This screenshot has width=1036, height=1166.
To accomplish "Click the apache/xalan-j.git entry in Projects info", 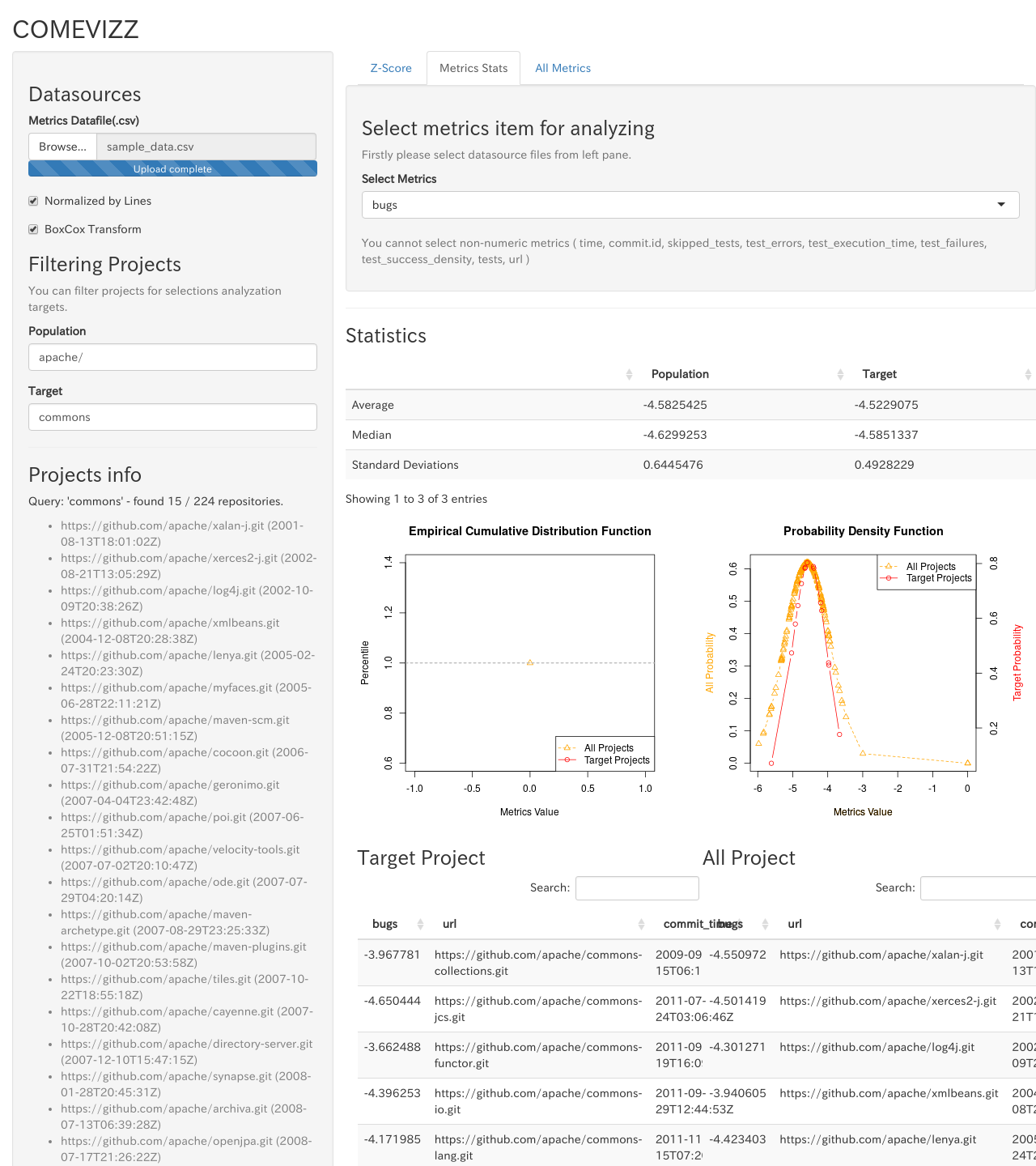I will pos(182,534).
